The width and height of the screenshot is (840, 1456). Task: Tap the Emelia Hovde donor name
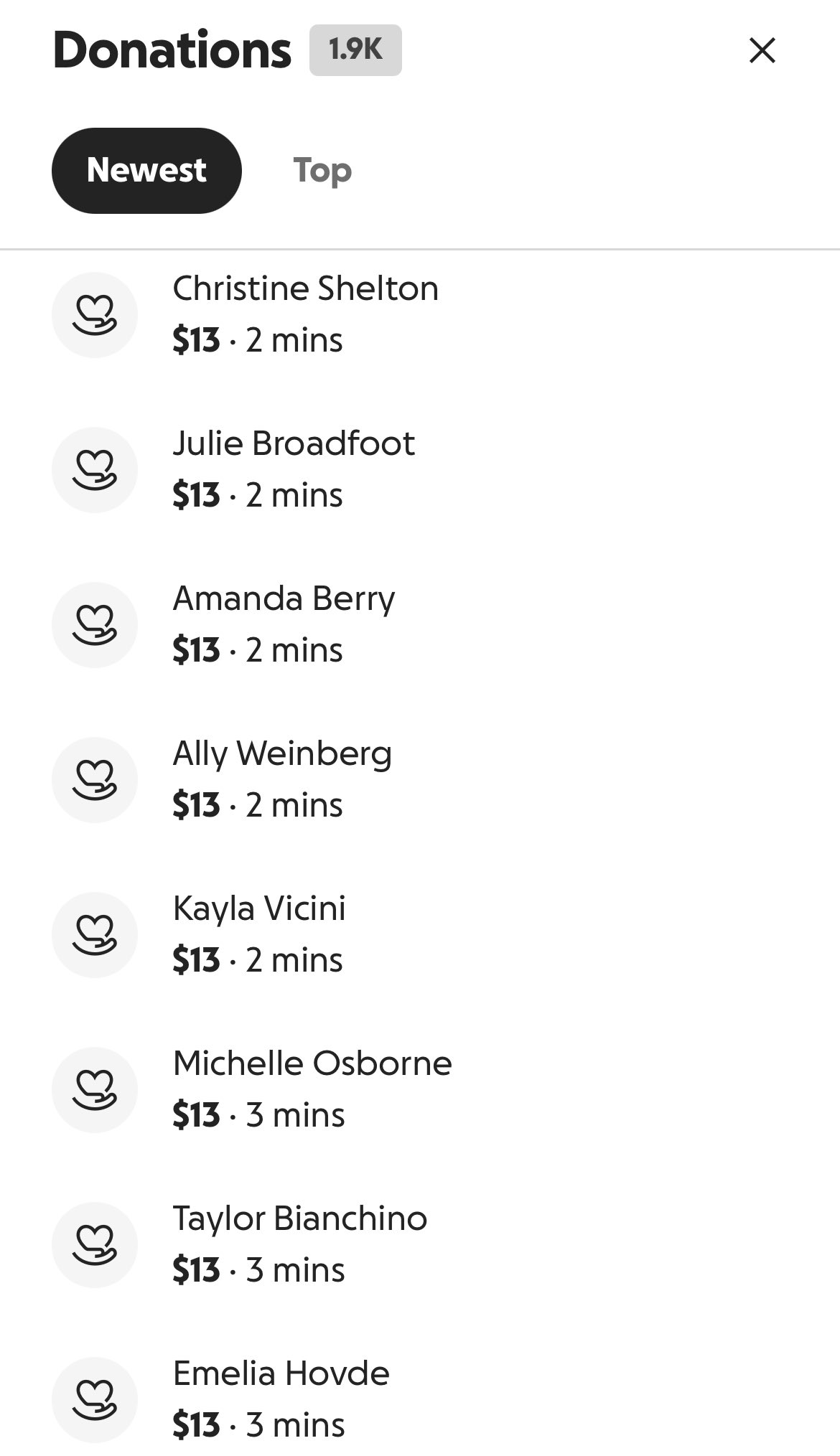[281, 1373]
